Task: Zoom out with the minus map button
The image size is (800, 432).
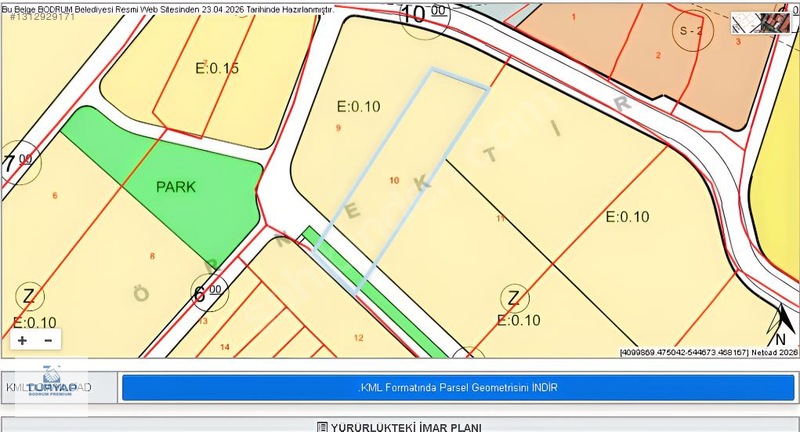Action: 48,340
